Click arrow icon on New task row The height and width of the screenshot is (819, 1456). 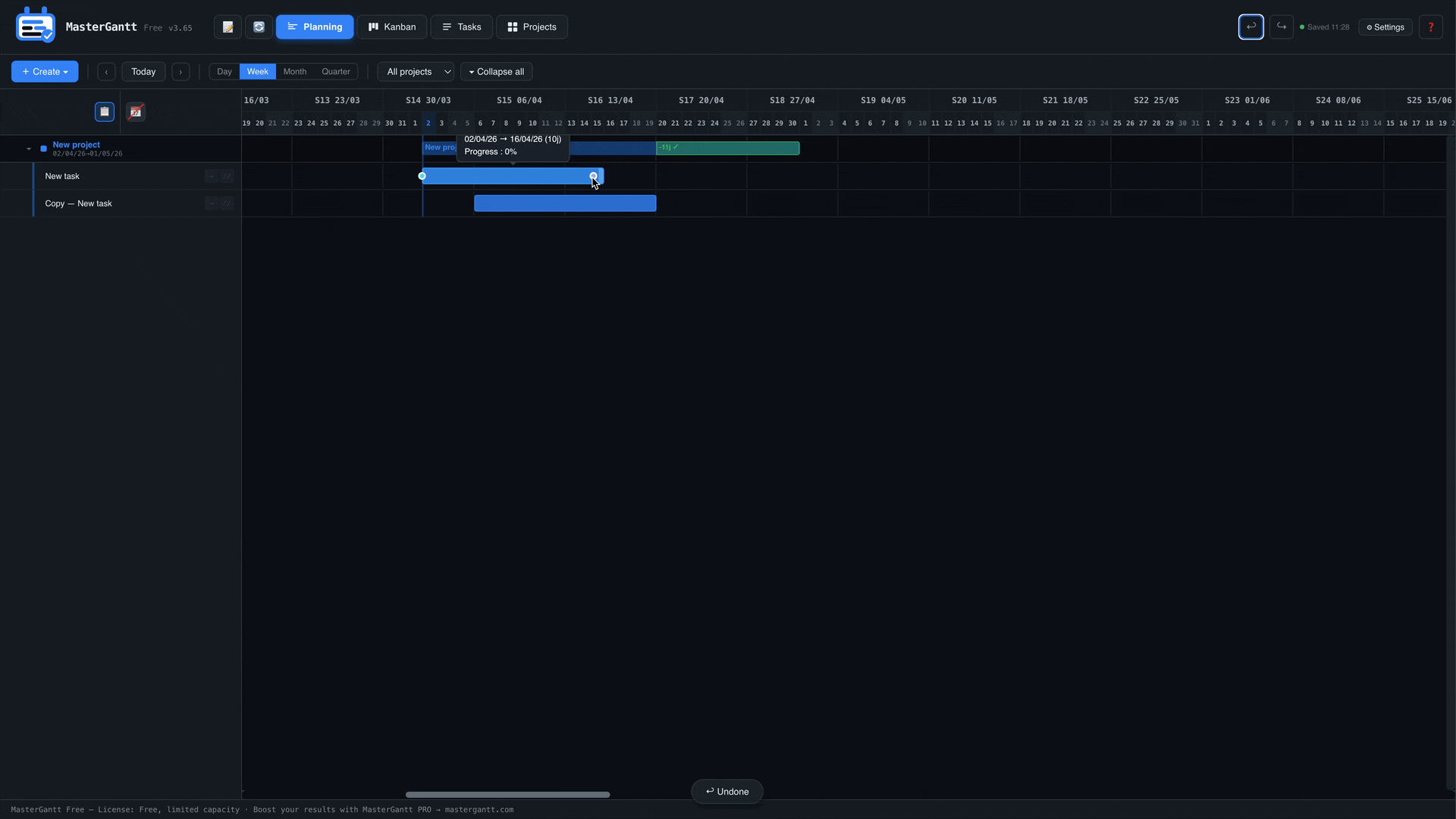[212, 176]
